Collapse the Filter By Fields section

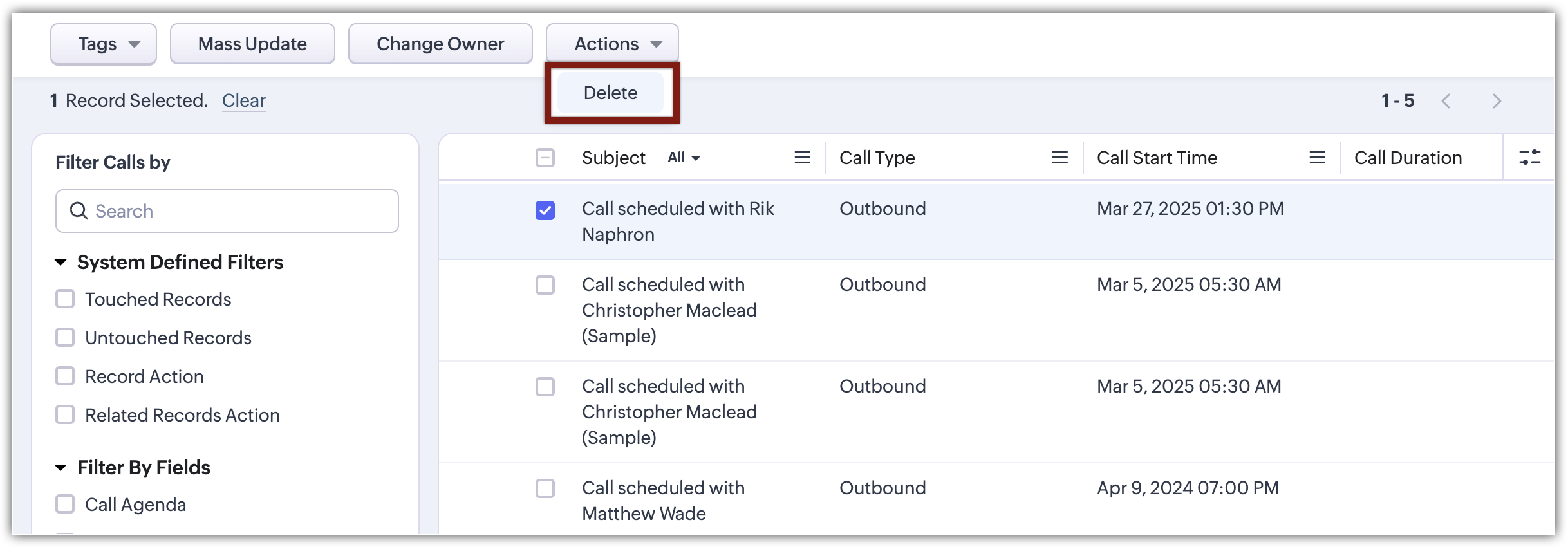coord(61,468)
